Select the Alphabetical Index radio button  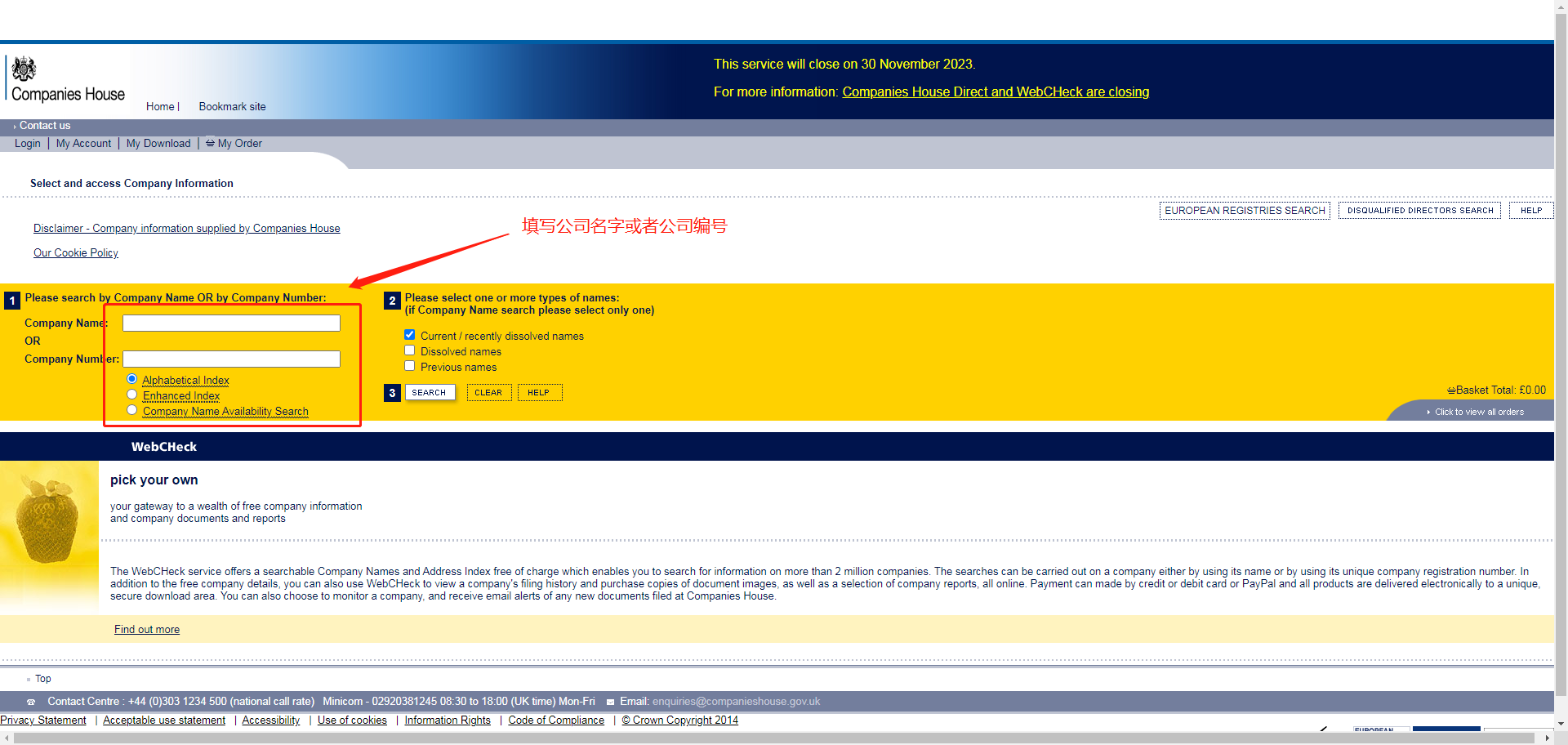(131, 379)
